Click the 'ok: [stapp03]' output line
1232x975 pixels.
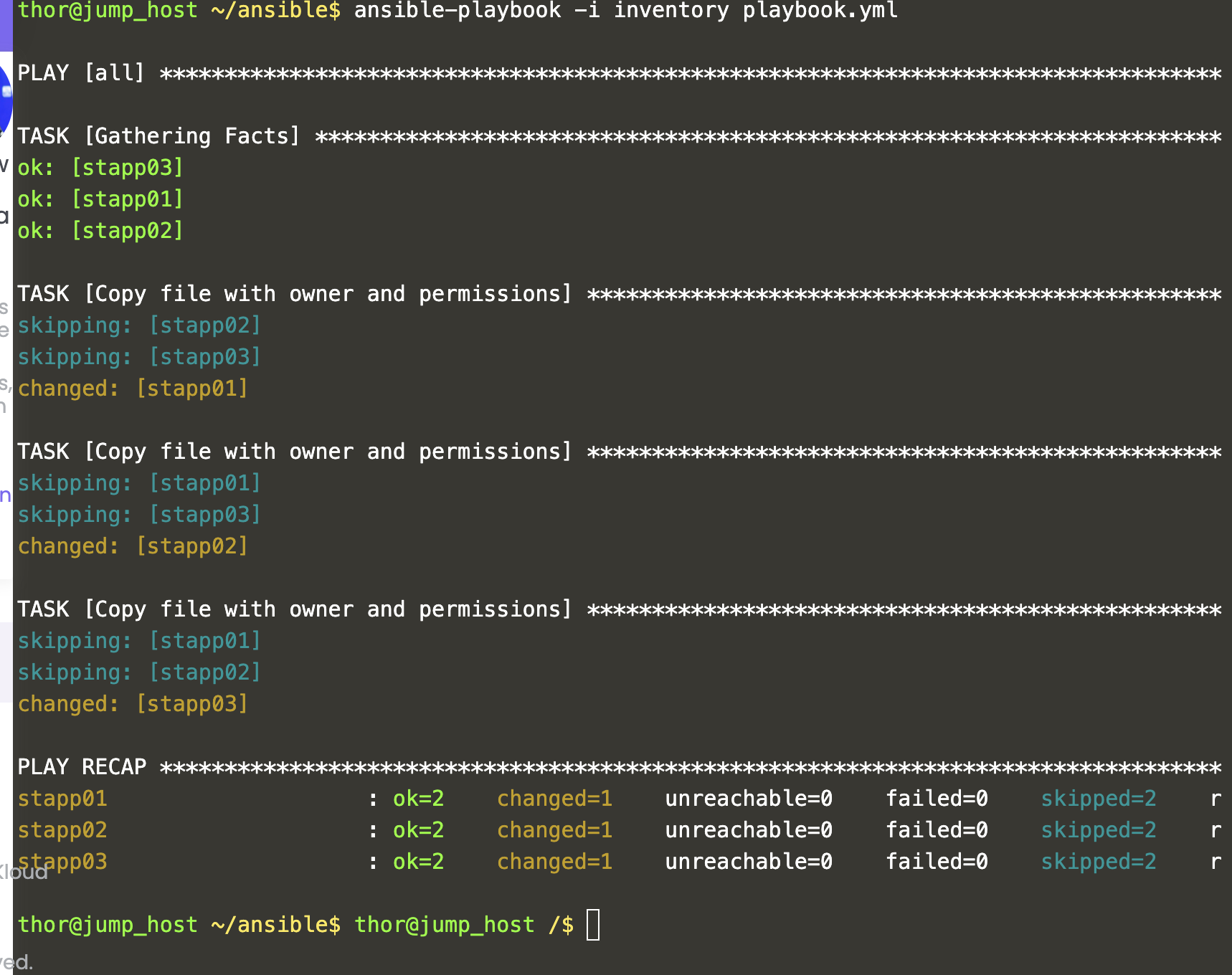coord(100,168)
